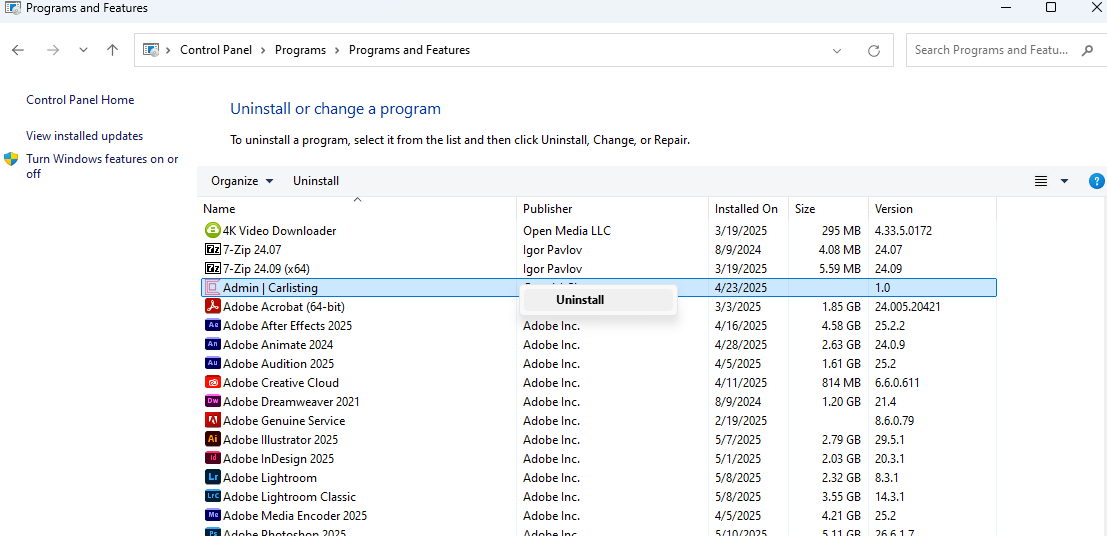Go forward with the right arrow
The width and height of the screenshot is (1107, 536).
tap(52, 50)
